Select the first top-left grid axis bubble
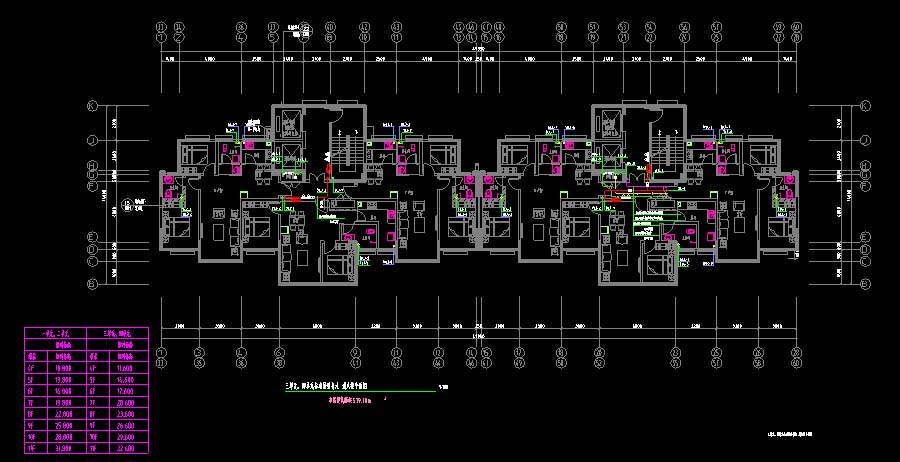 coord(161,30)
